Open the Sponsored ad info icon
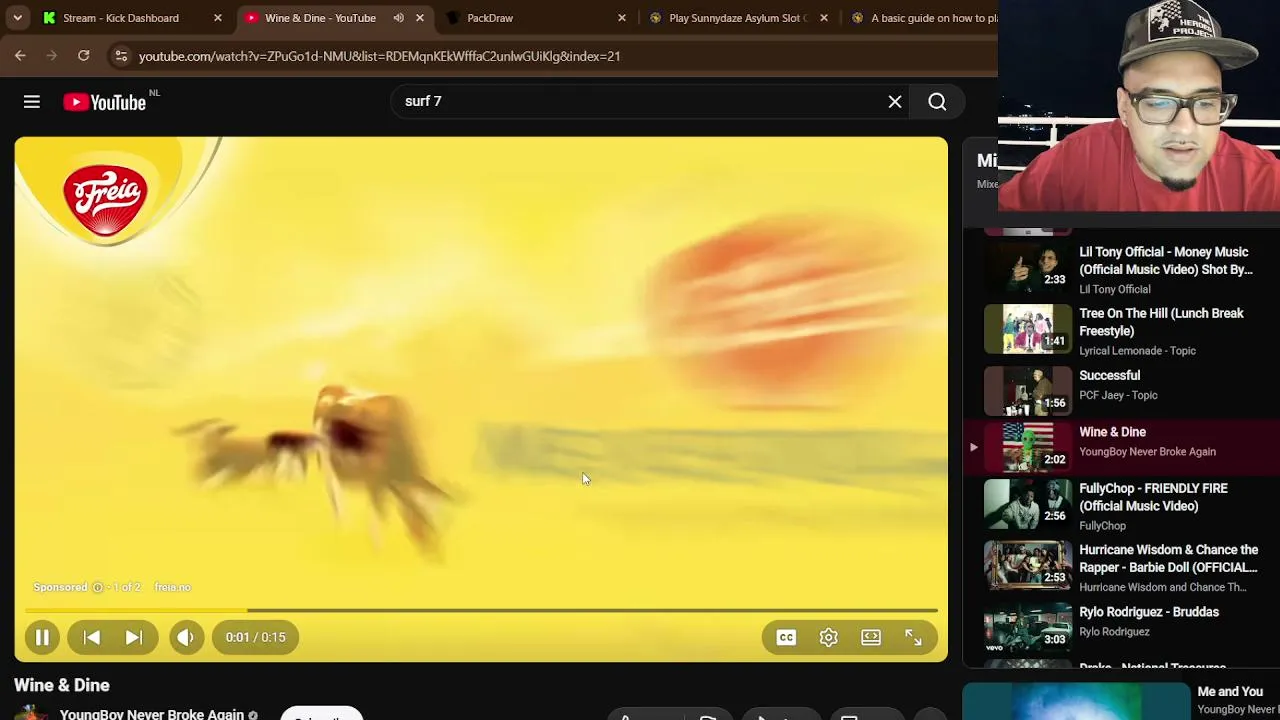 pos(97,587)
